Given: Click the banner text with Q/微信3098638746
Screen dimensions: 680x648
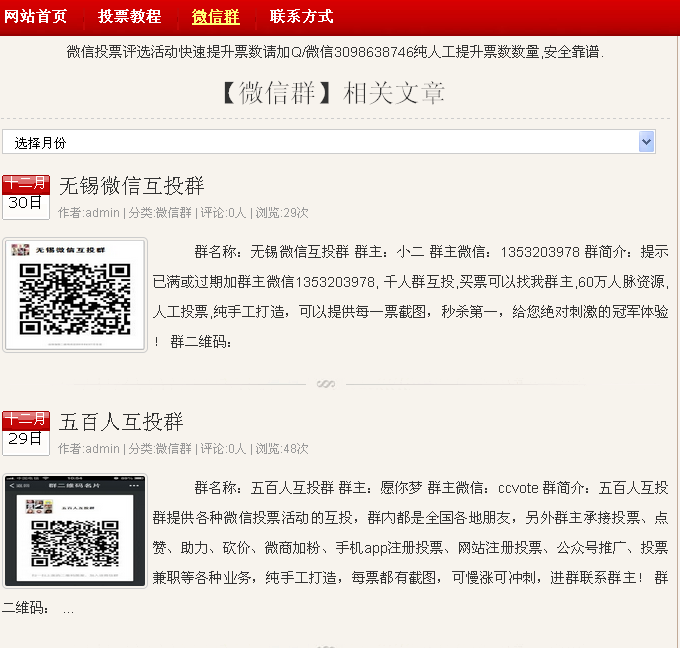Looking at the screenshot, I should (x=335, y=52).
